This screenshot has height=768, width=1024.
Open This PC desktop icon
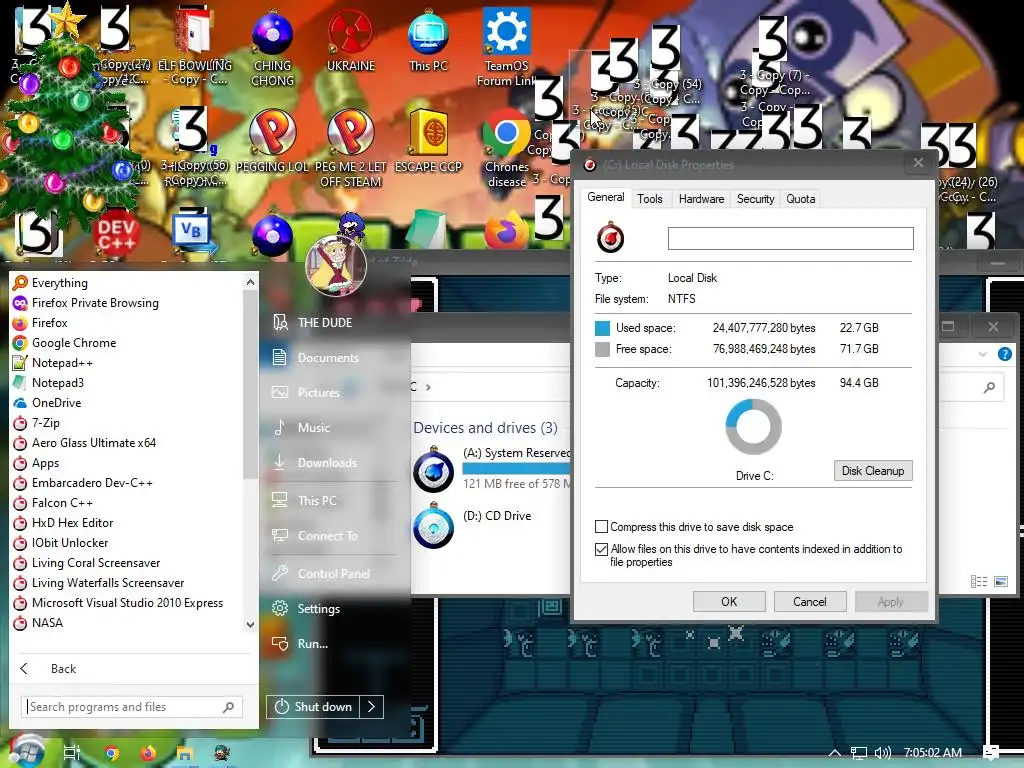[428, 40]
